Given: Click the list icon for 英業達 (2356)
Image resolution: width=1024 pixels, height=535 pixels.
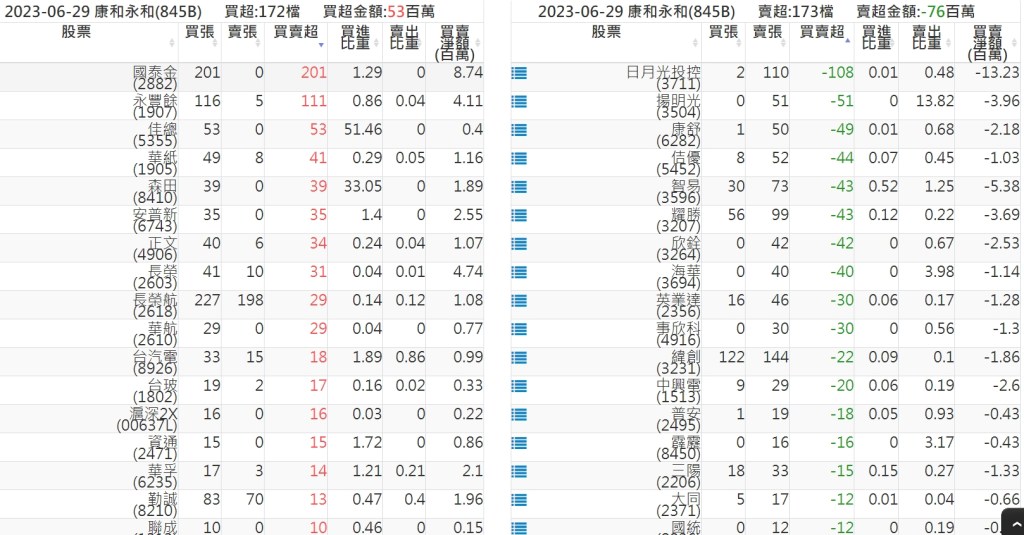Looking at the screenshot, I should 519,300.
